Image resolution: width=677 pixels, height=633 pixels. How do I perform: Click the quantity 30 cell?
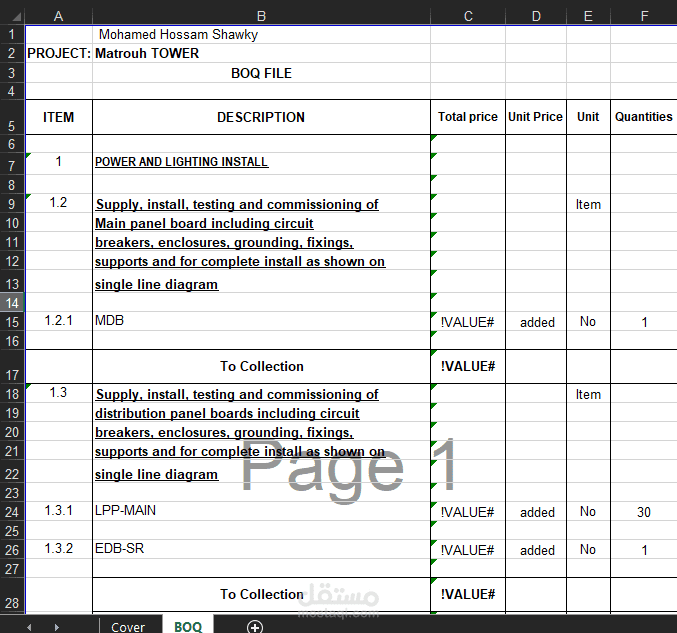(644, 512)
